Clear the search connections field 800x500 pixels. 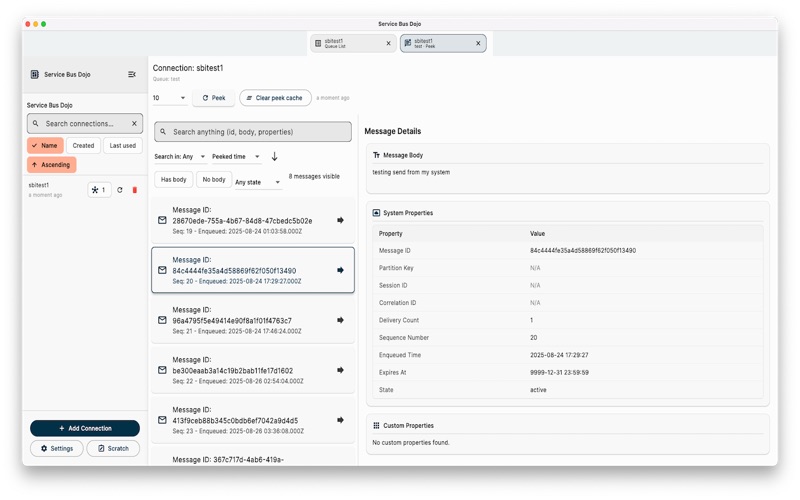click(x=134, y=123)
